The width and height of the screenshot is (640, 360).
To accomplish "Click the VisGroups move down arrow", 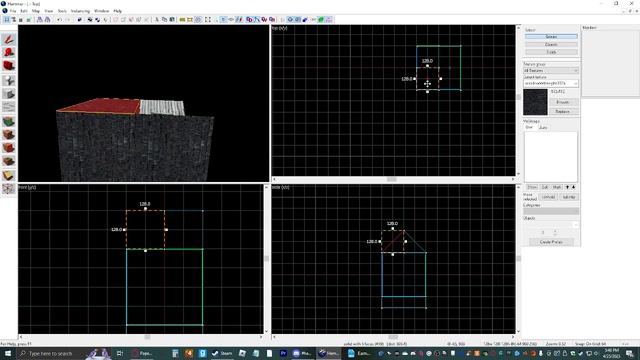I will [573, 187].
